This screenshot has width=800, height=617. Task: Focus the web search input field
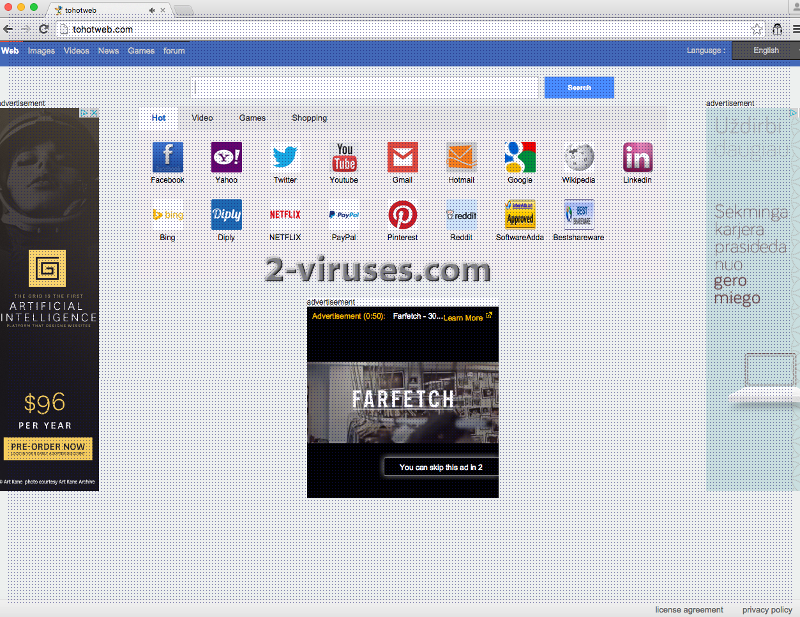click(366, 88)
